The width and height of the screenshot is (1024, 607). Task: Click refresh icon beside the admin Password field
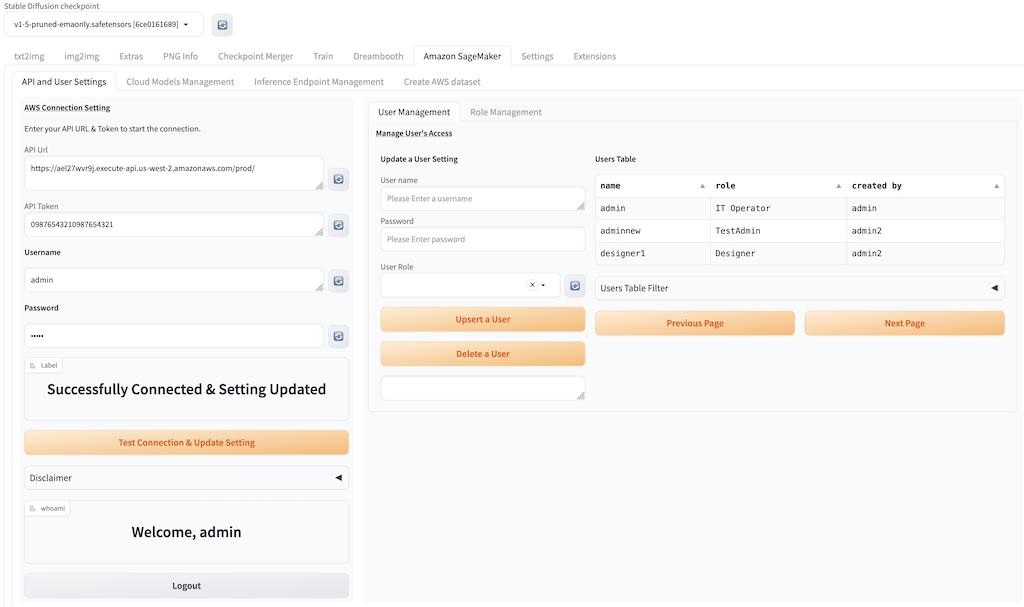(x=339, y=336)
